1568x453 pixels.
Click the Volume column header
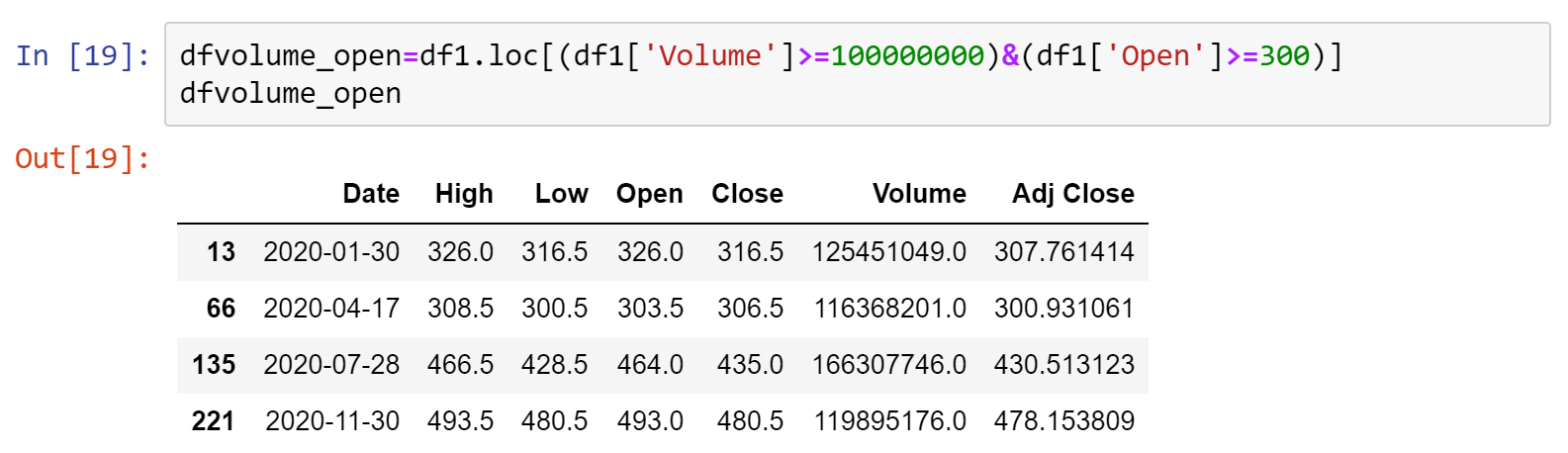(919, 194)
